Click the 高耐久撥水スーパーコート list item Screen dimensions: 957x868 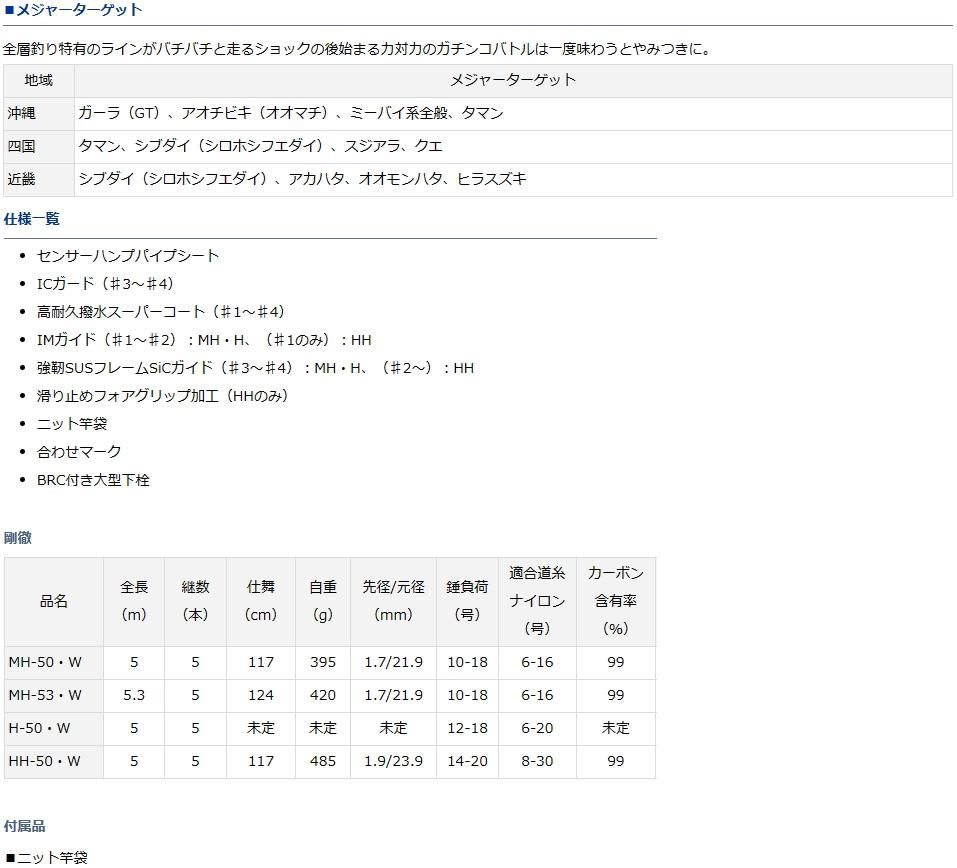(x=161, y=312)
